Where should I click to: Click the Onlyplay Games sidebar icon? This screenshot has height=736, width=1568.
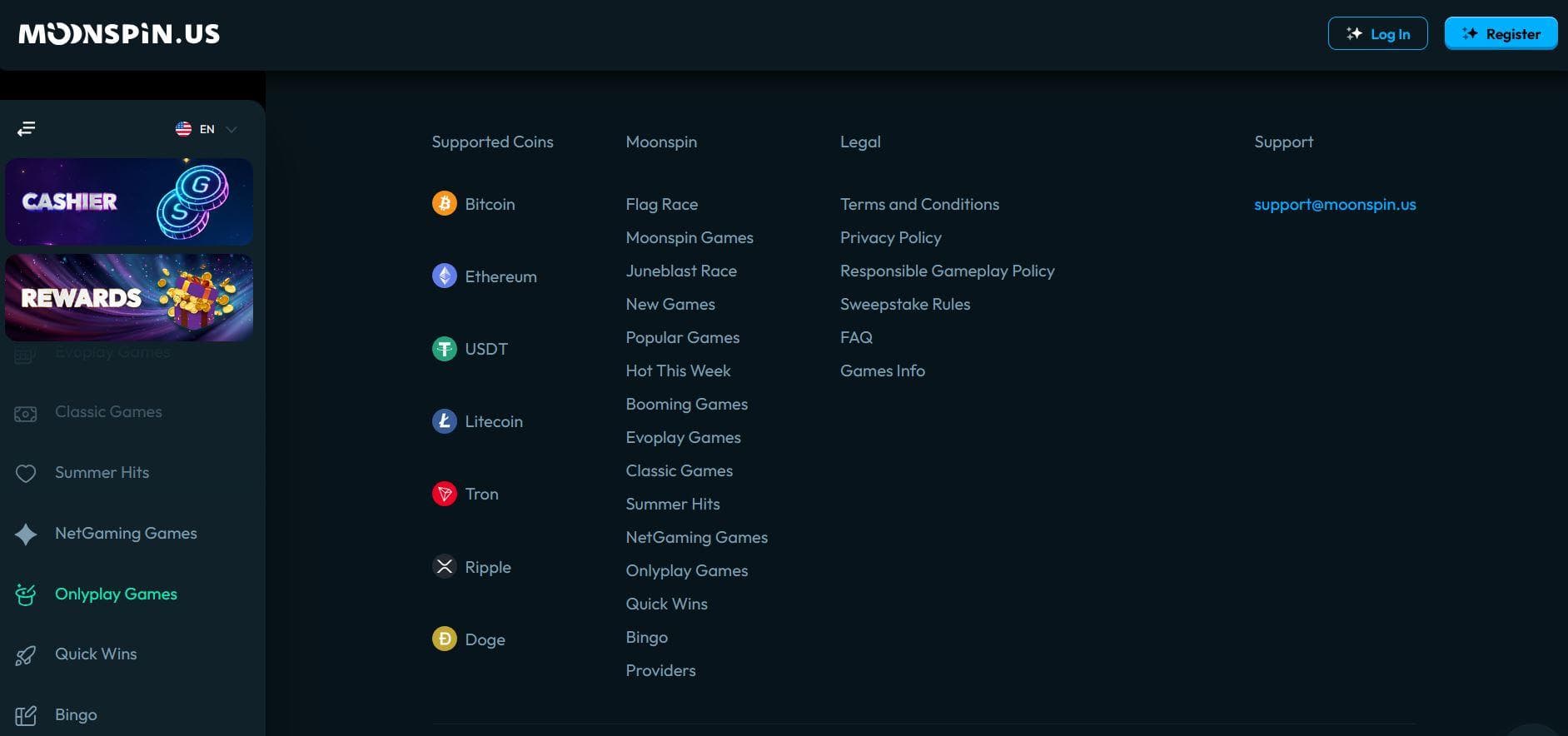click(x=26, y=594)
